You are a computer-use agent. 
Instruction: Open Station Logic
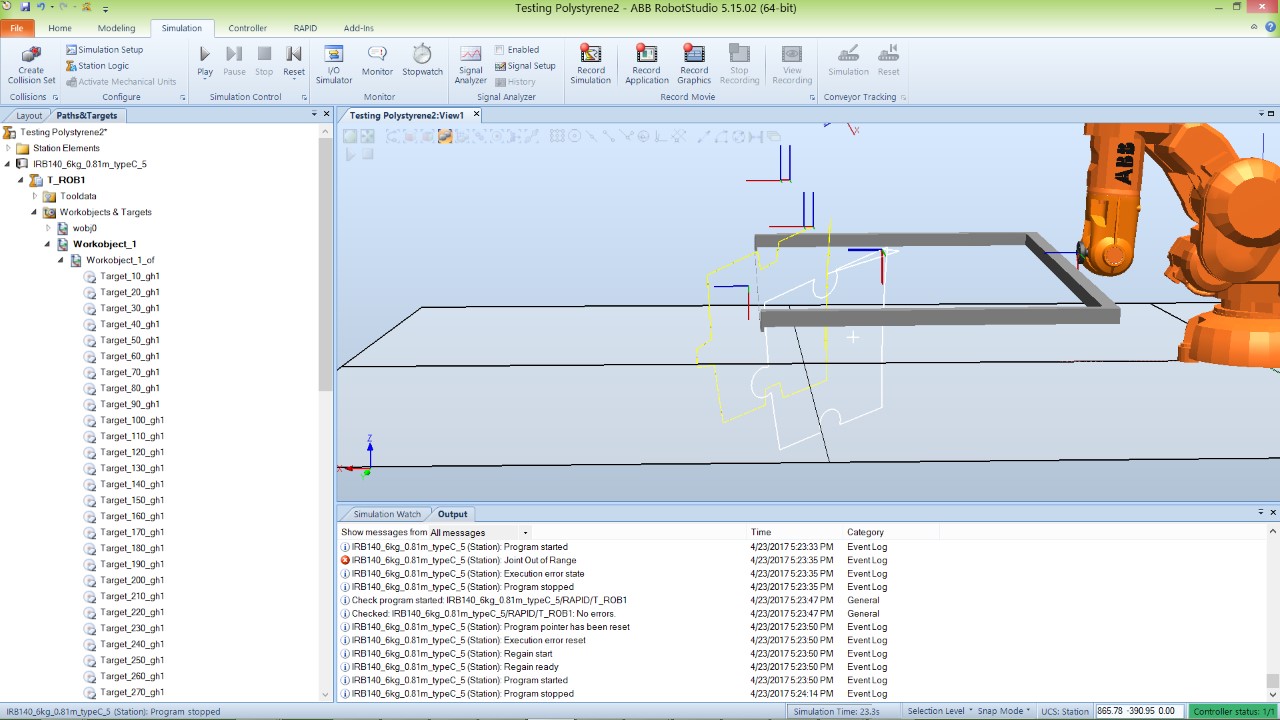(x=97, y=66)
